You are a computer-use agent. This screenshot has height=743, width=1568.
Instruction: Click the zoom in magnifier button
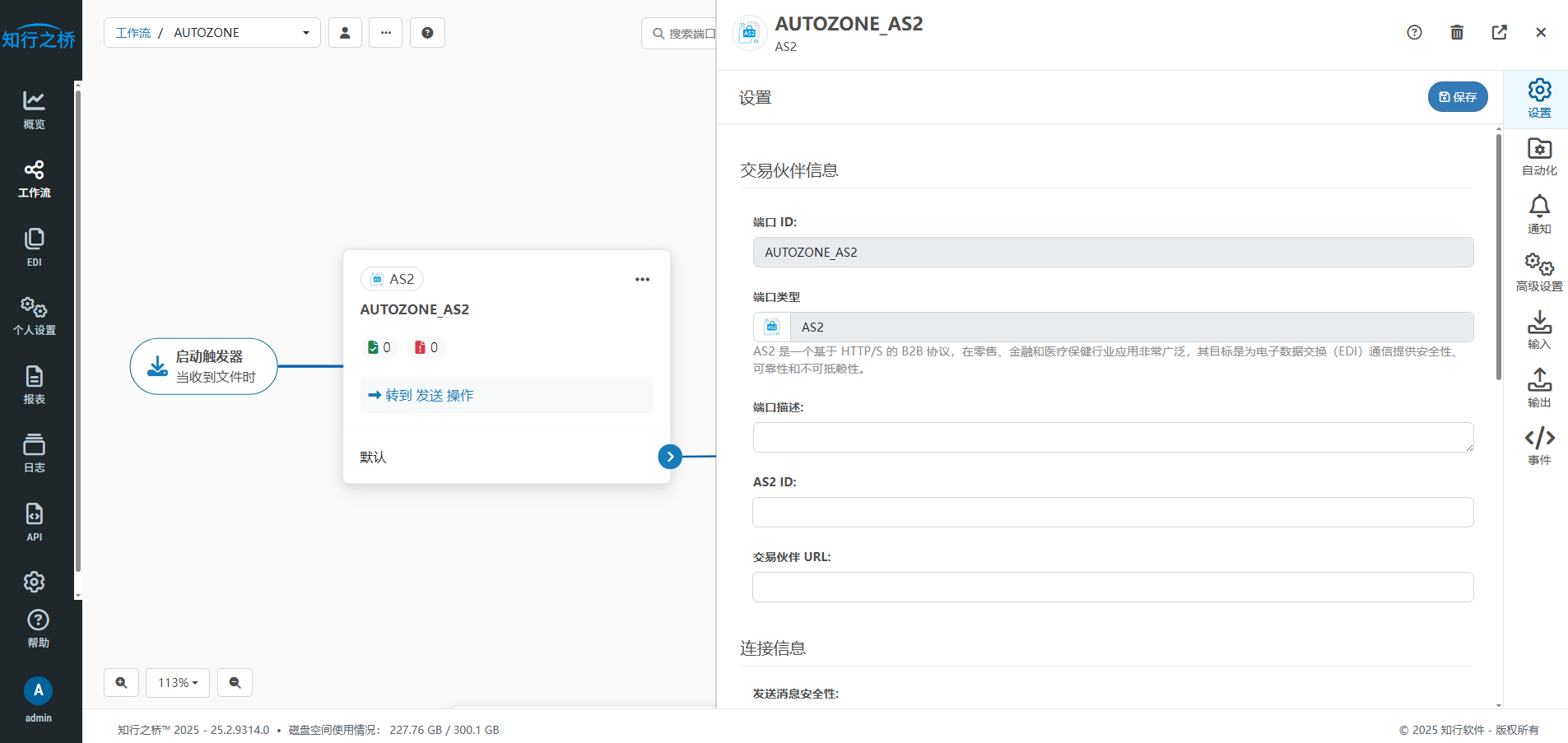click(121, 683)
